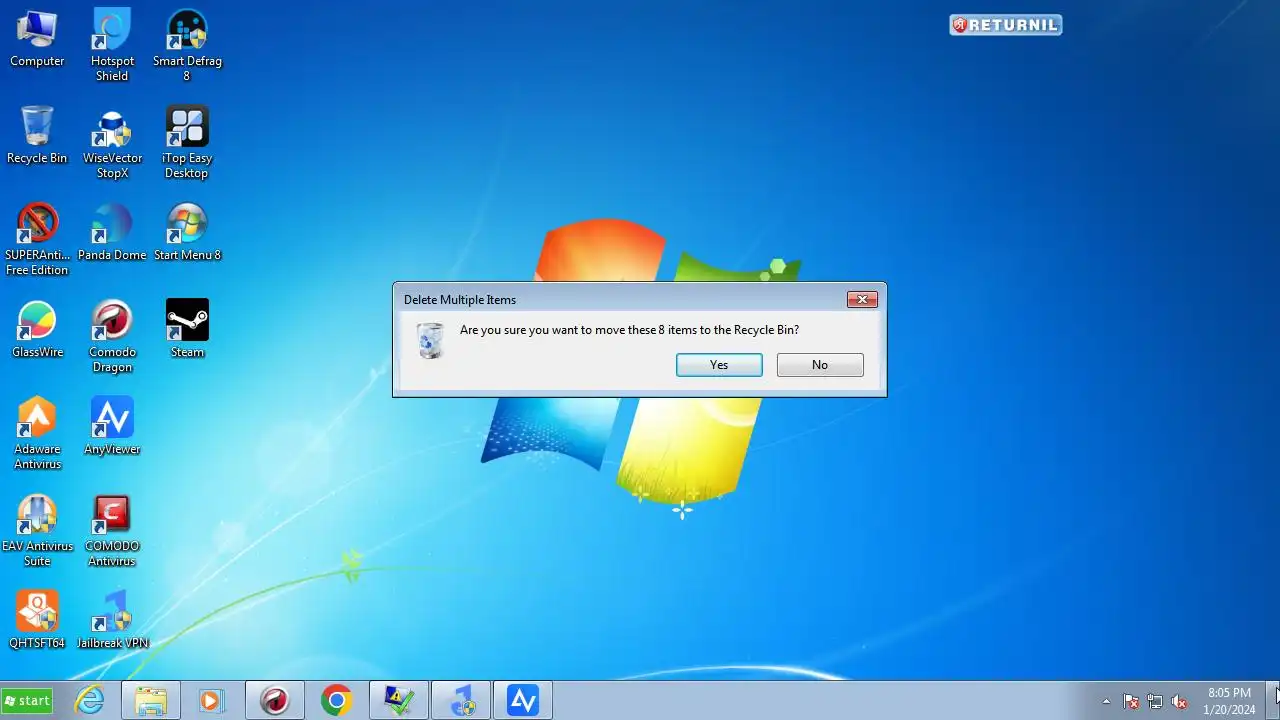Image resolution: width=1280 pixels, height=720 pixels.
Task: Click the Returnil toolbar widget
Action: point(1006,25)
